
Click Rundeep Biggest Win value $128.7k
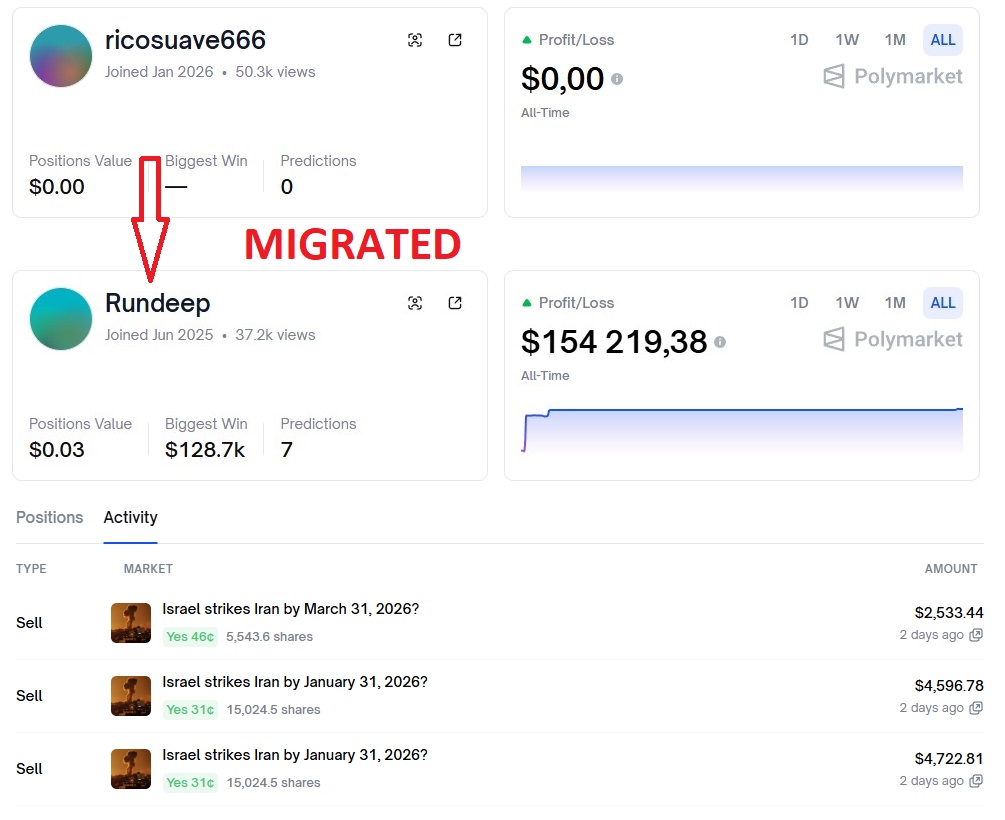tap(204, 450)
